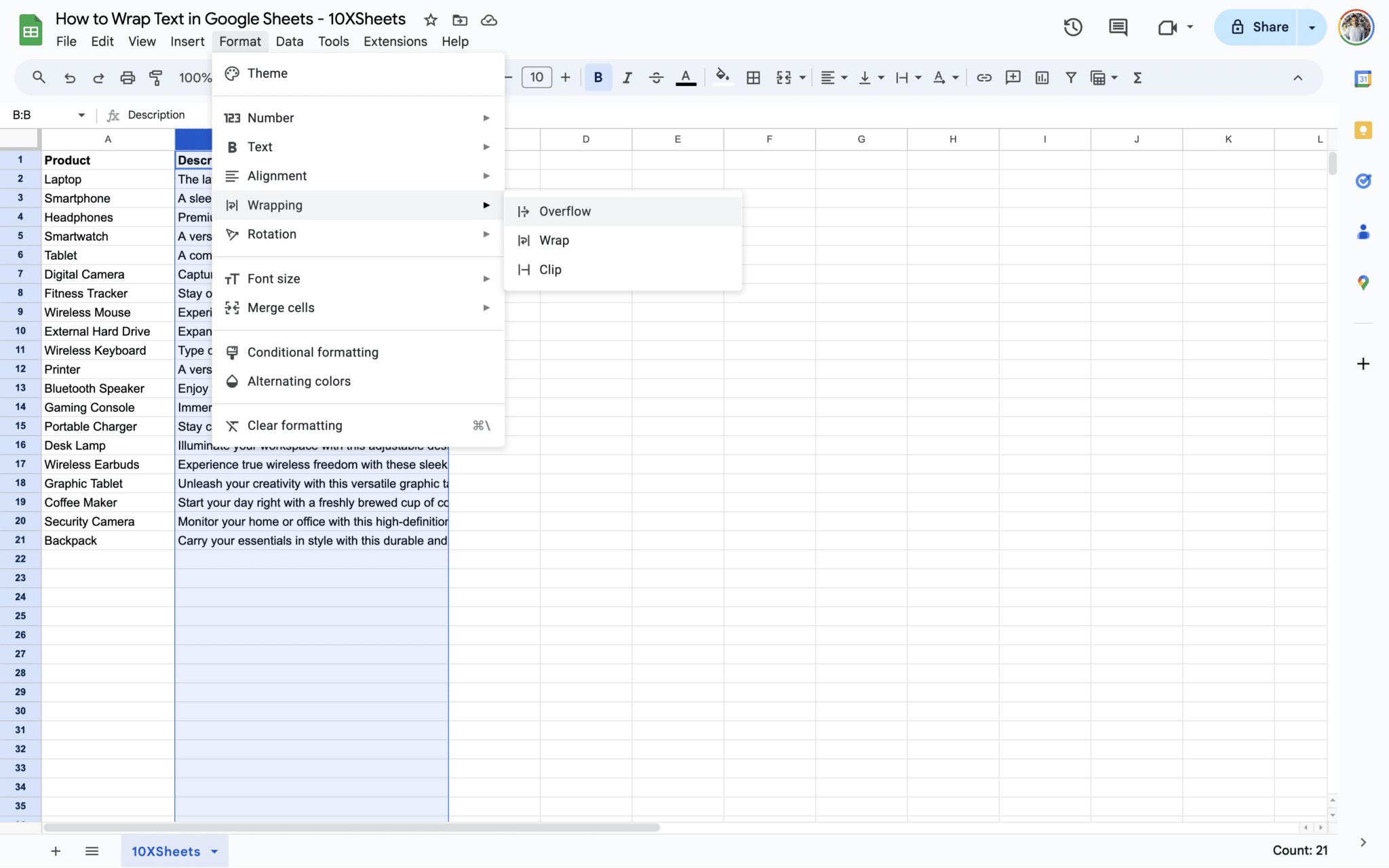Open the 10XSheets sheet tab dropdown arrow

pos(214,852)
